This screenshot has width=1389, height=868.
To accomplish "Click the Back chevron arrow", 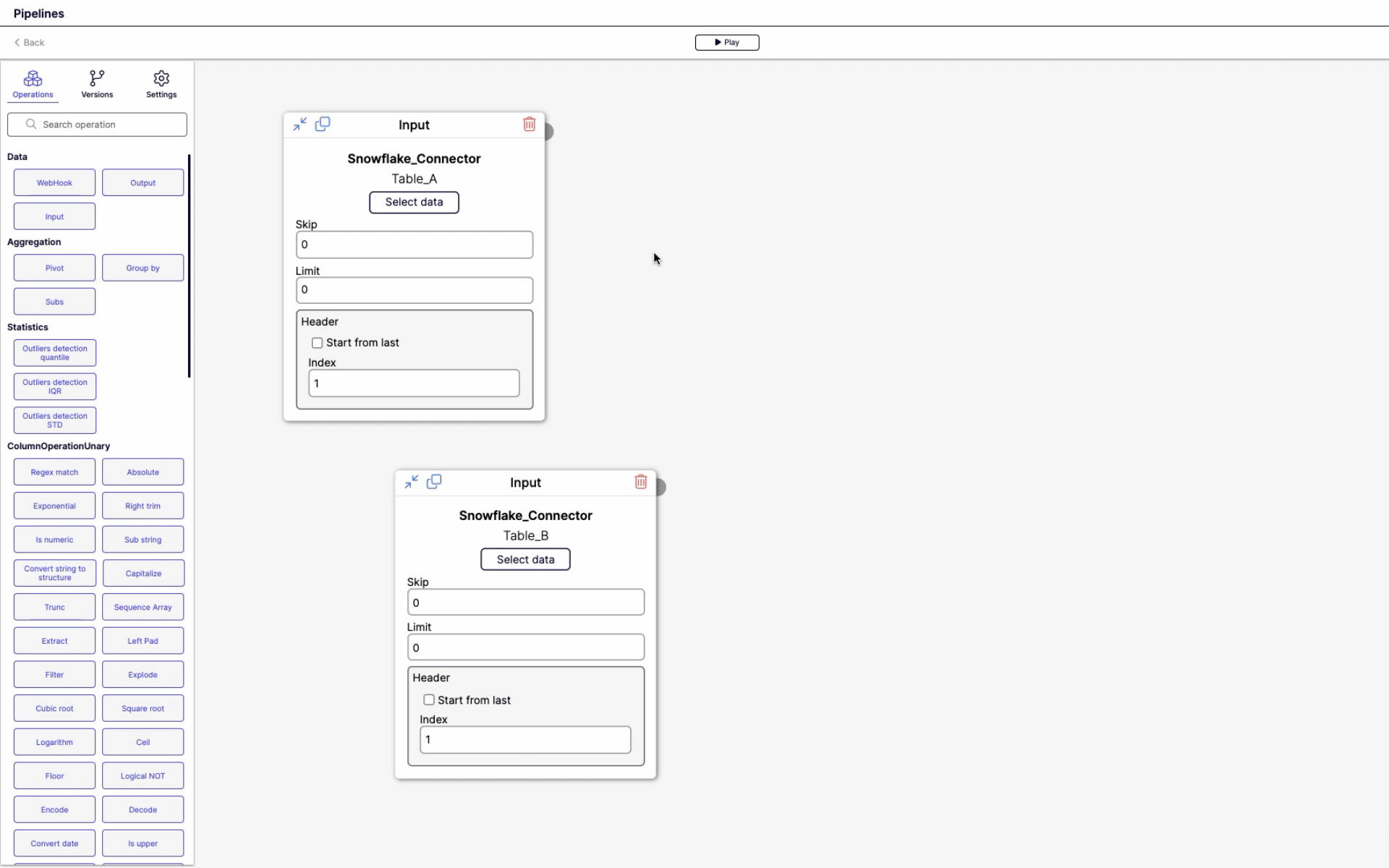I will pyautogui.click(x=17, y=42).
